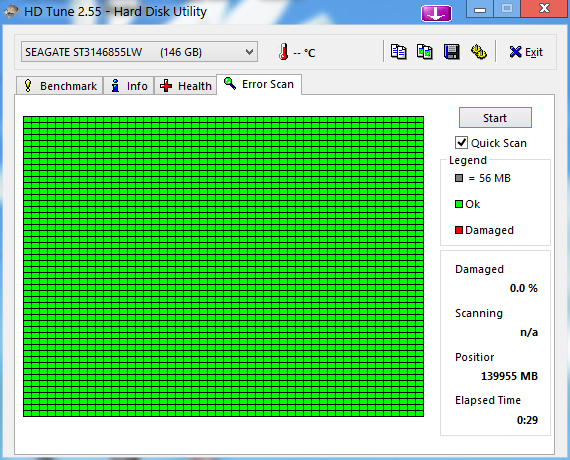Screen dimensions: 570x460
Task: Click the Exit button
Action: point(526,52)
